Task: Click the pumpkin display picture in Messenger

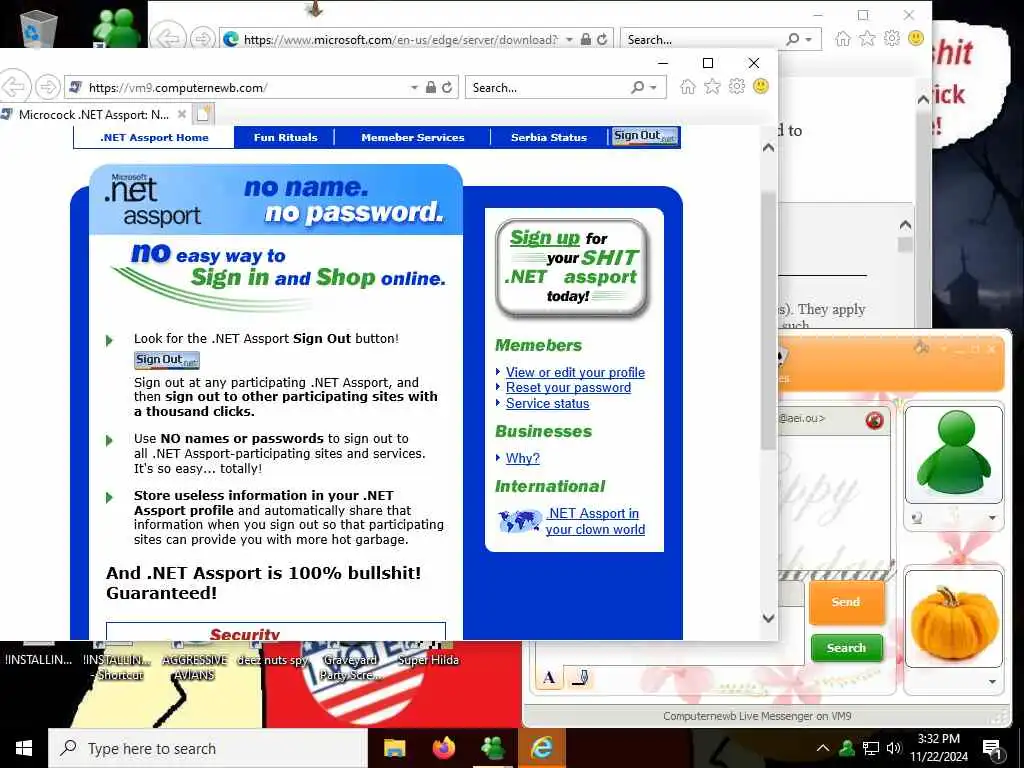Action: (953, 618)
